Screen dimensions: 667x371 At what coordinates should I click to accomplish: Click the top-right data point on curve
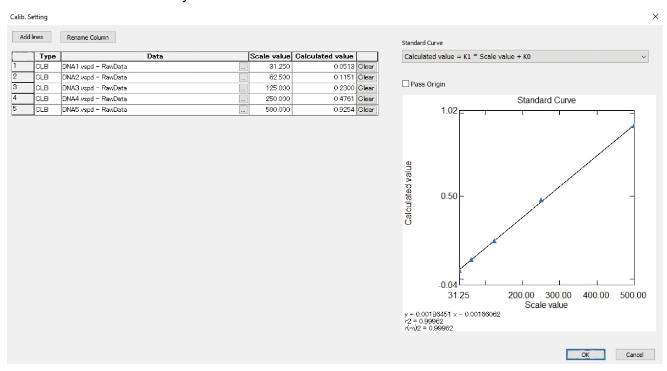pos(633,126)
